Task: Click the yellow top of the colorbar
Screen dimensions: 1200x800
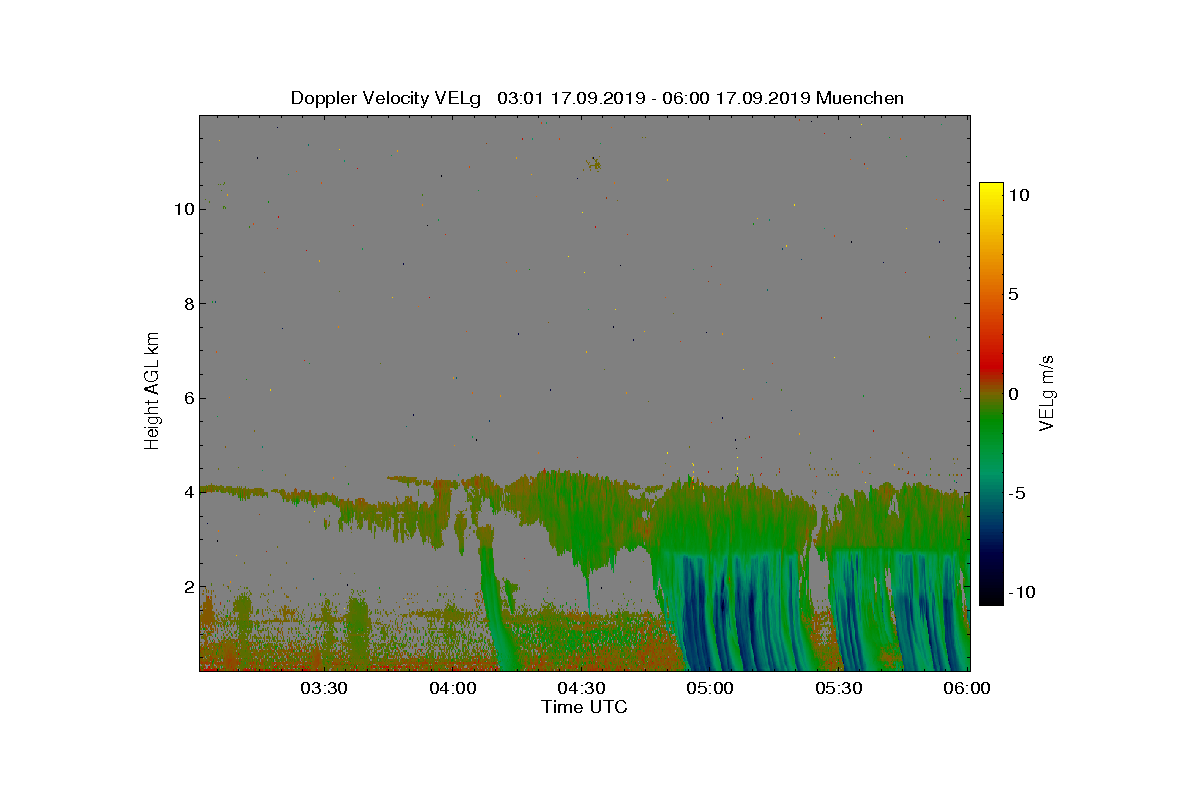Action: tap(991, 192)
